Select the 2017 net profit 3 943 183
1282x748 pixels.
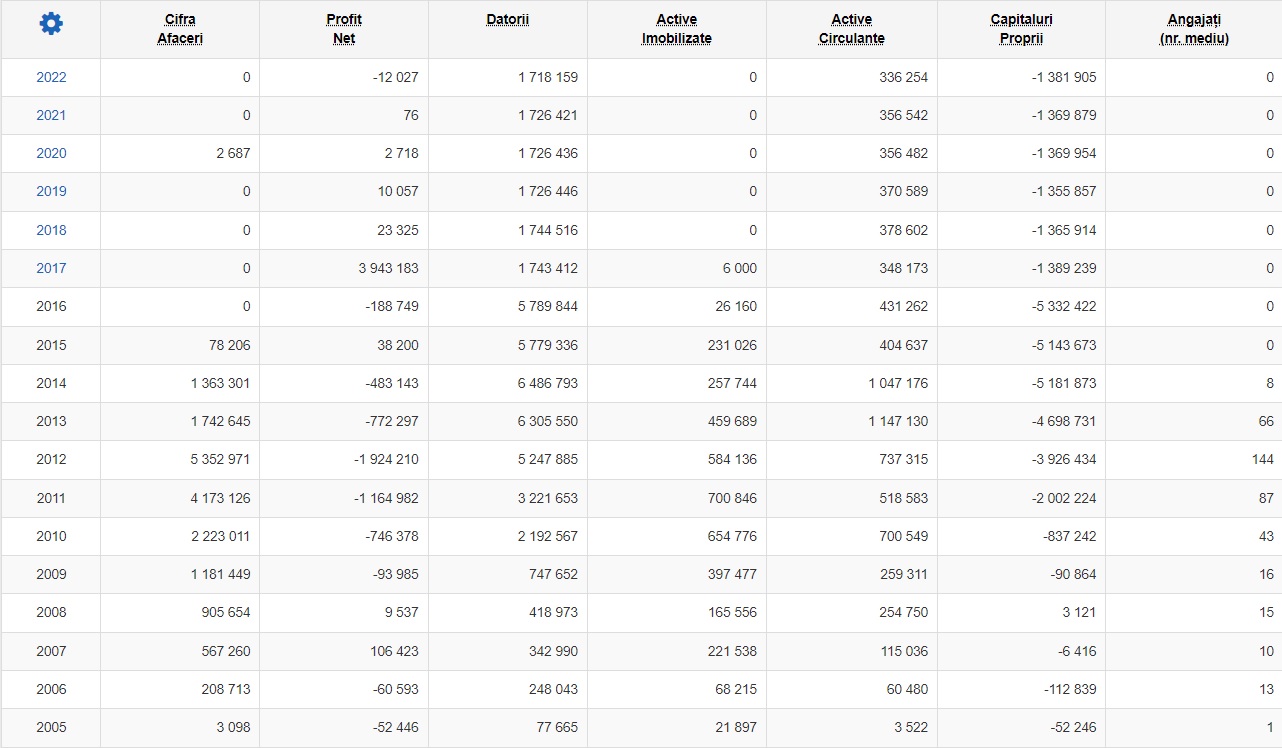tap(388, 268)
